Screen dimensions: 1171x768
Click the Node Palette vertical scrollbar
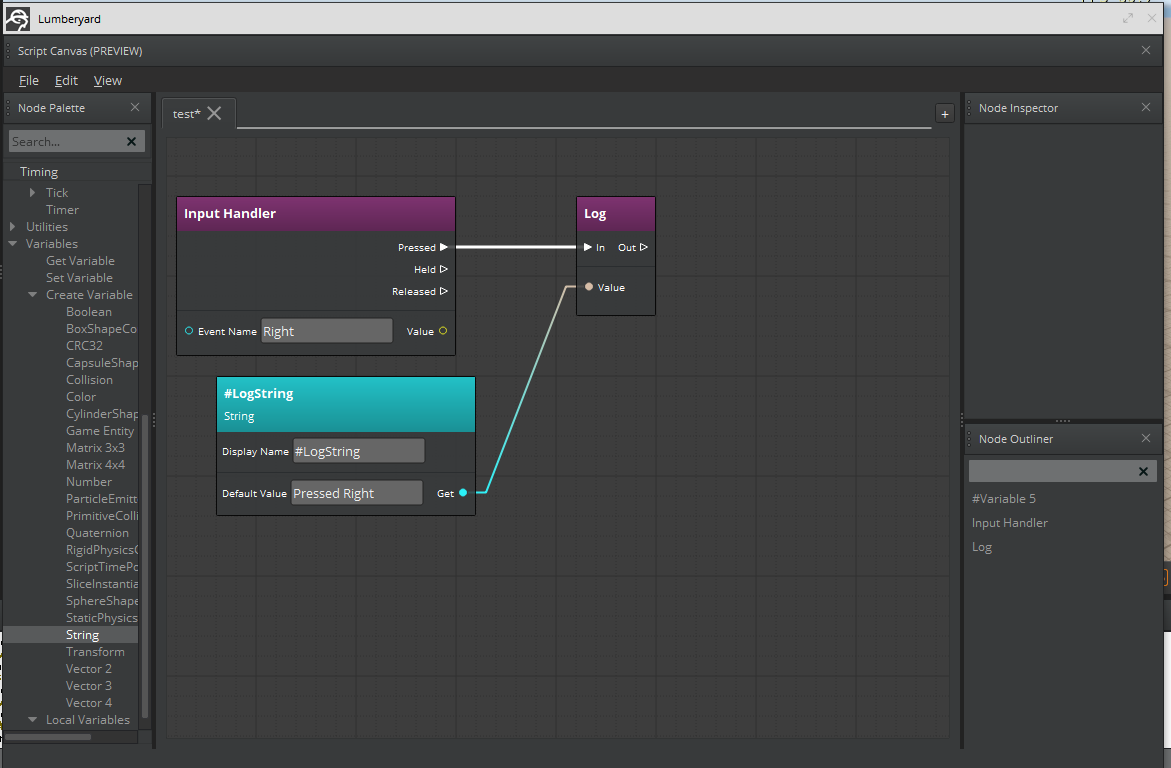click(145, 568)
